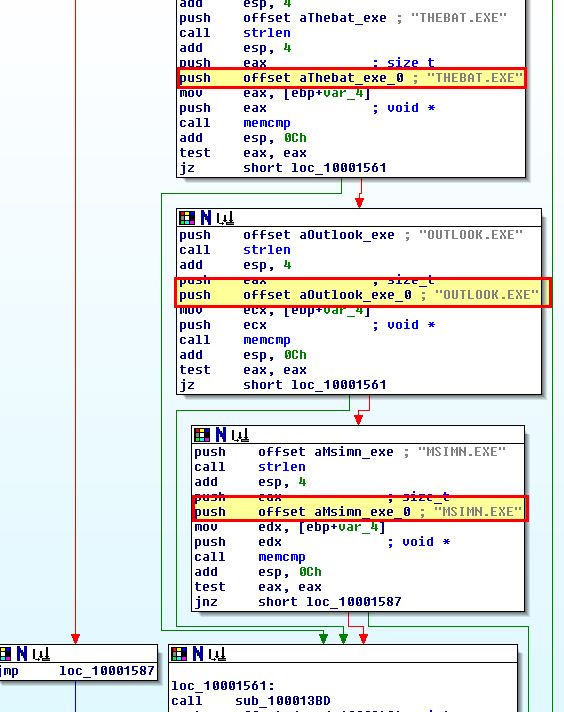Click the color palette icon on the jmp node

5,654
